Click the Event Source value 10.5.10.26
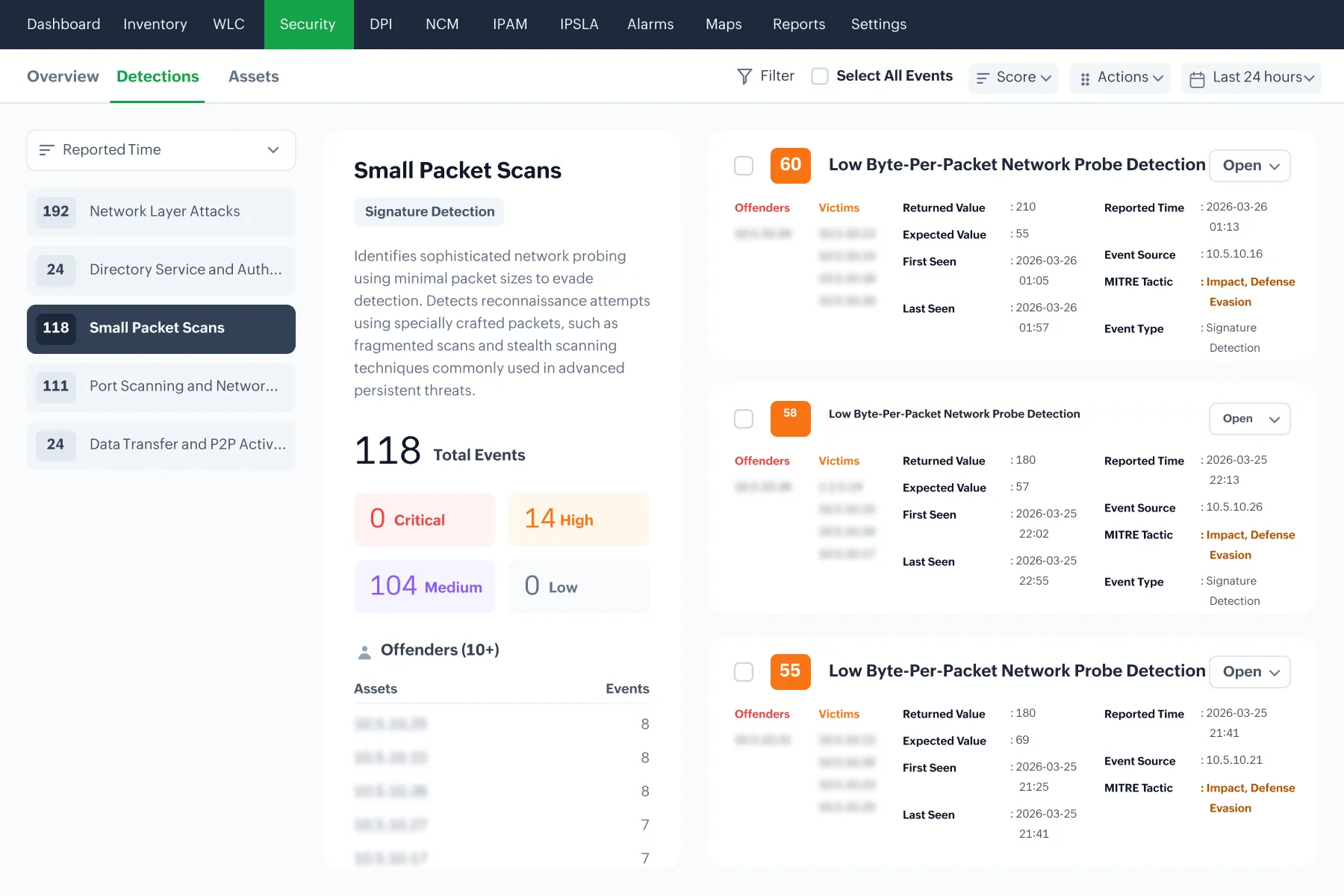The image size is (1344, 896). click(x=1234, y=508)
